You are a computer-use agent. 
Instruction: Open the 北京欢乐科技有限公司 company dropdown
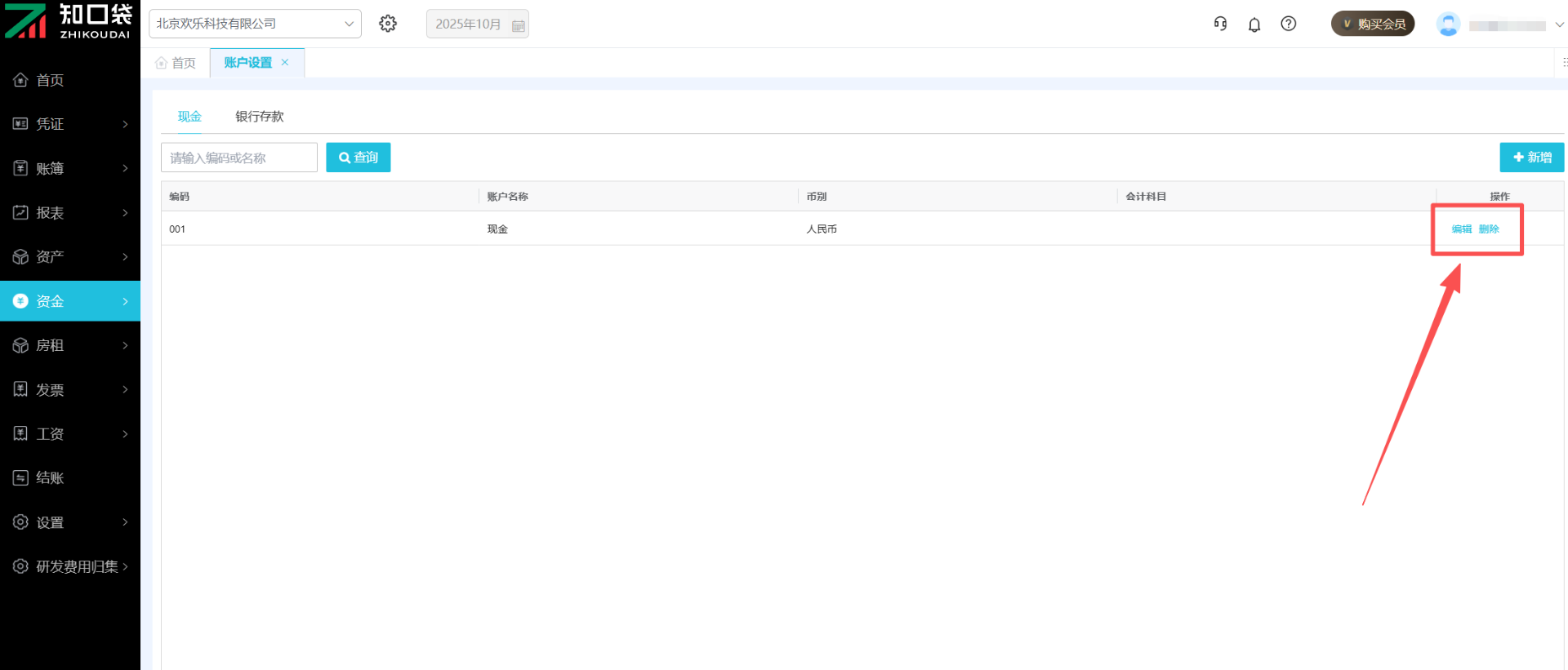click(255, 24)
